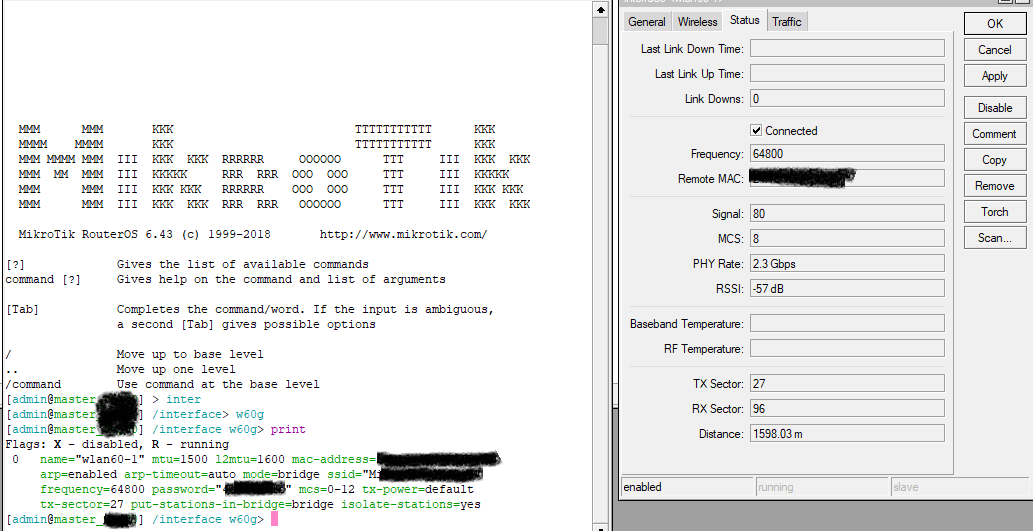Select the PHY Rate field 2.3 Gbps
This screenshot has height=531, width=1033.
847,264
